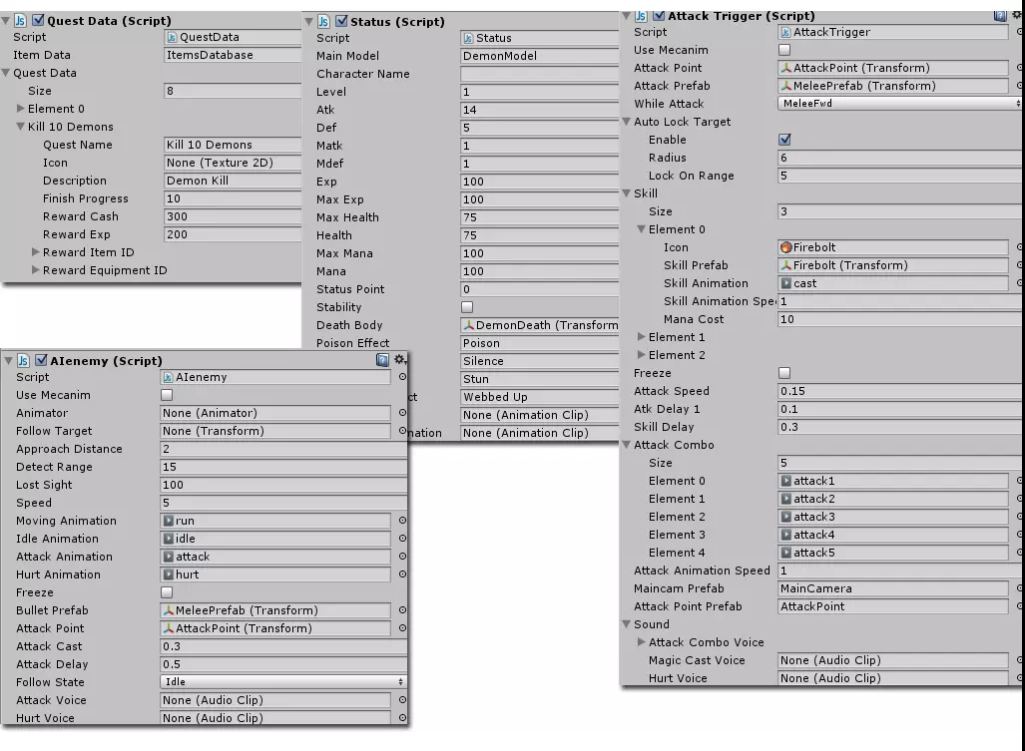
Task: Expand Reward Item ID foldout
Action: tap(35, 252)
